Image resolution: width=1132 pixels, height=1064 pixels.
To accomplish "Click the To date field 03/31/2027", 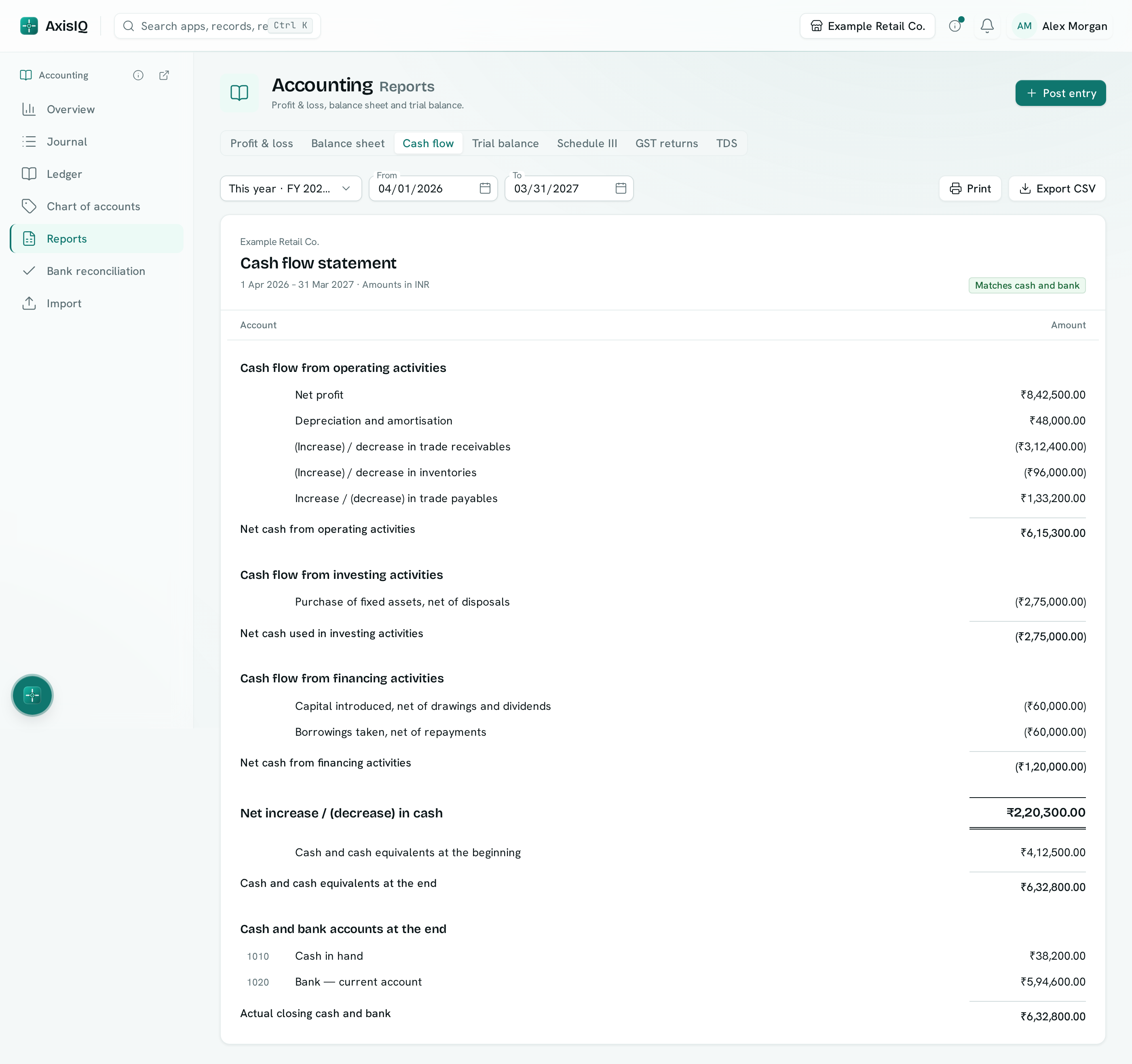I will [x=569, y=188].
